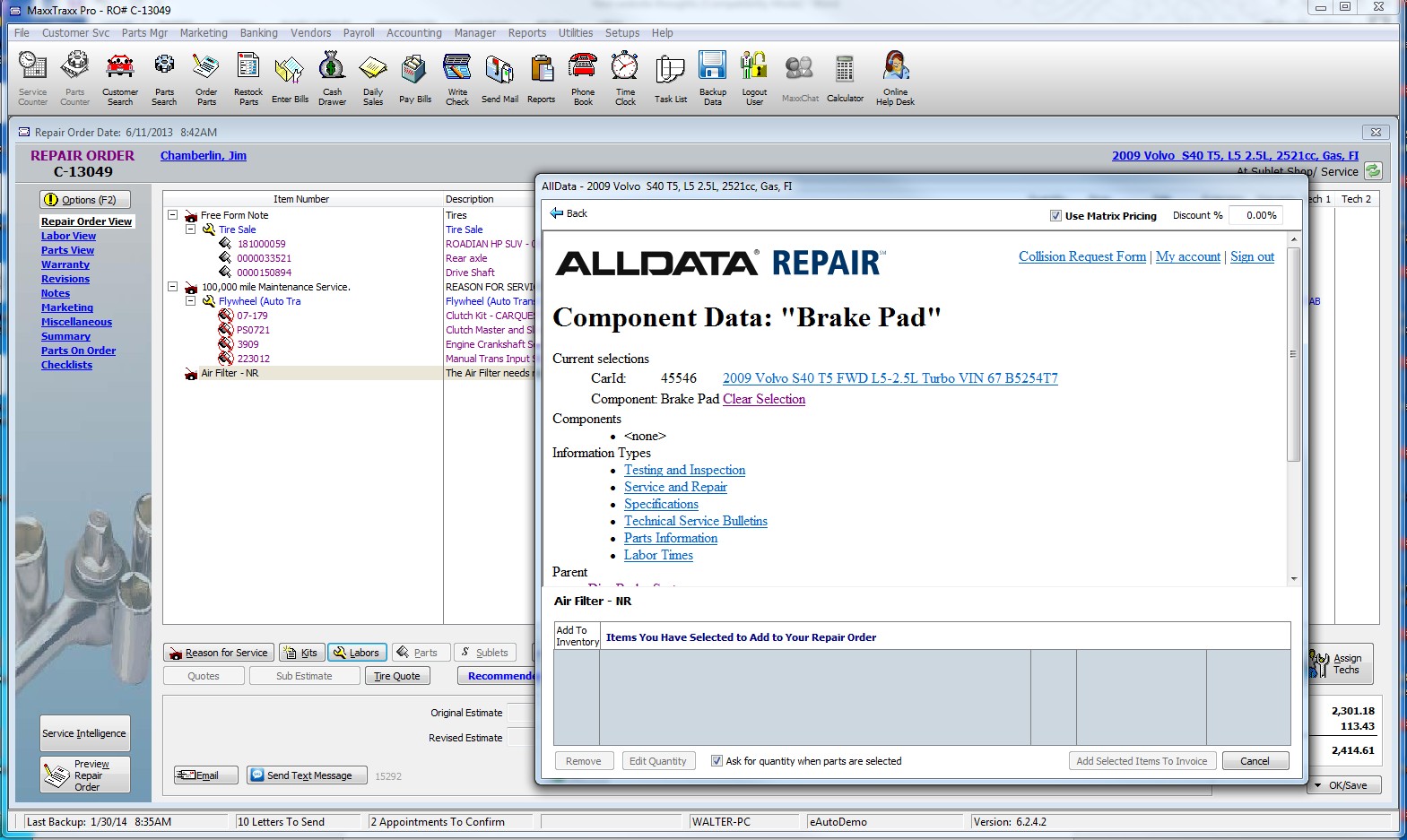Open the Accounting menu

[413, 33]
